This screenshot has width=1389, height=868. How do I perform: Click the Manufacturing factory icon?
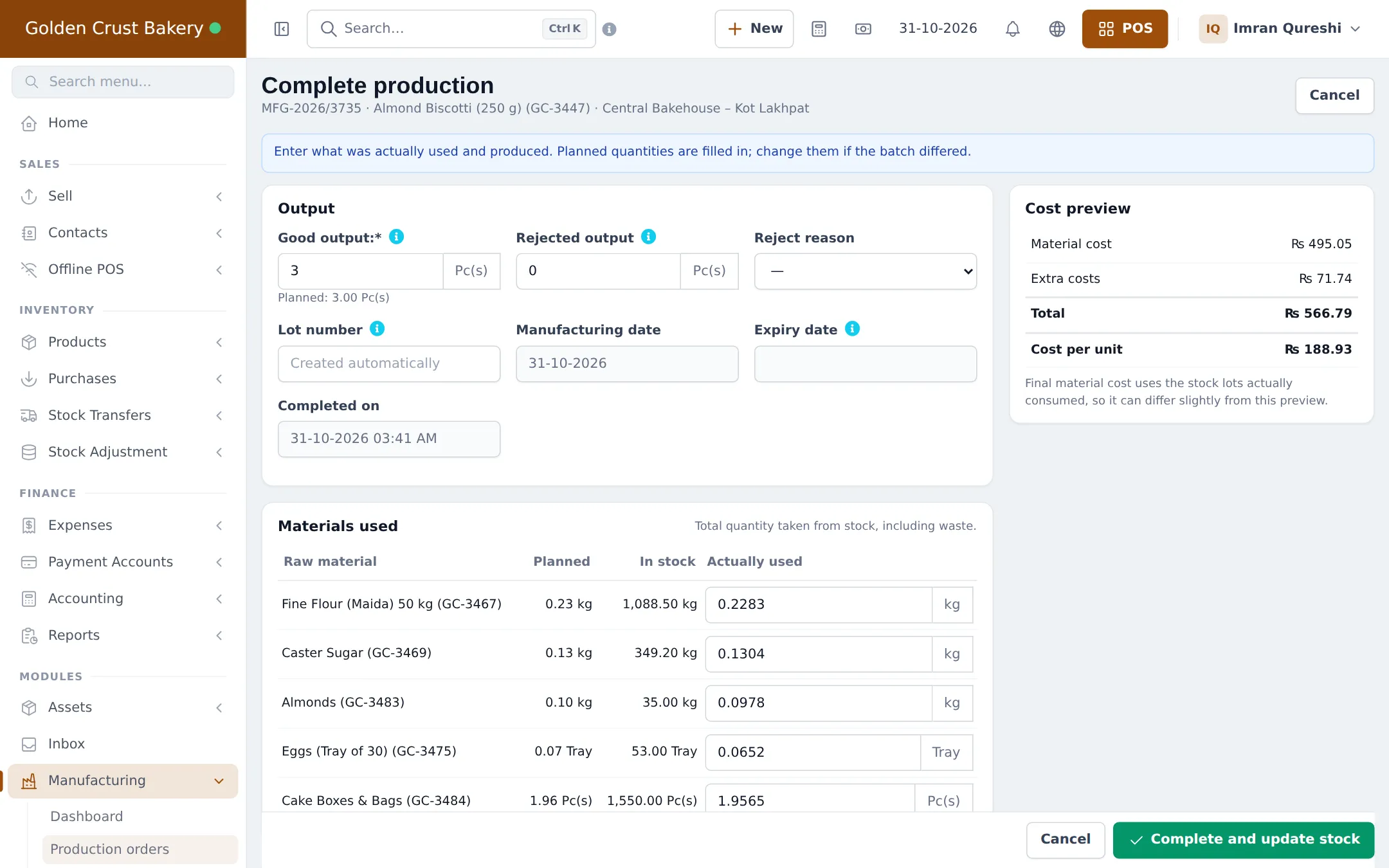(x=29, y=781)
